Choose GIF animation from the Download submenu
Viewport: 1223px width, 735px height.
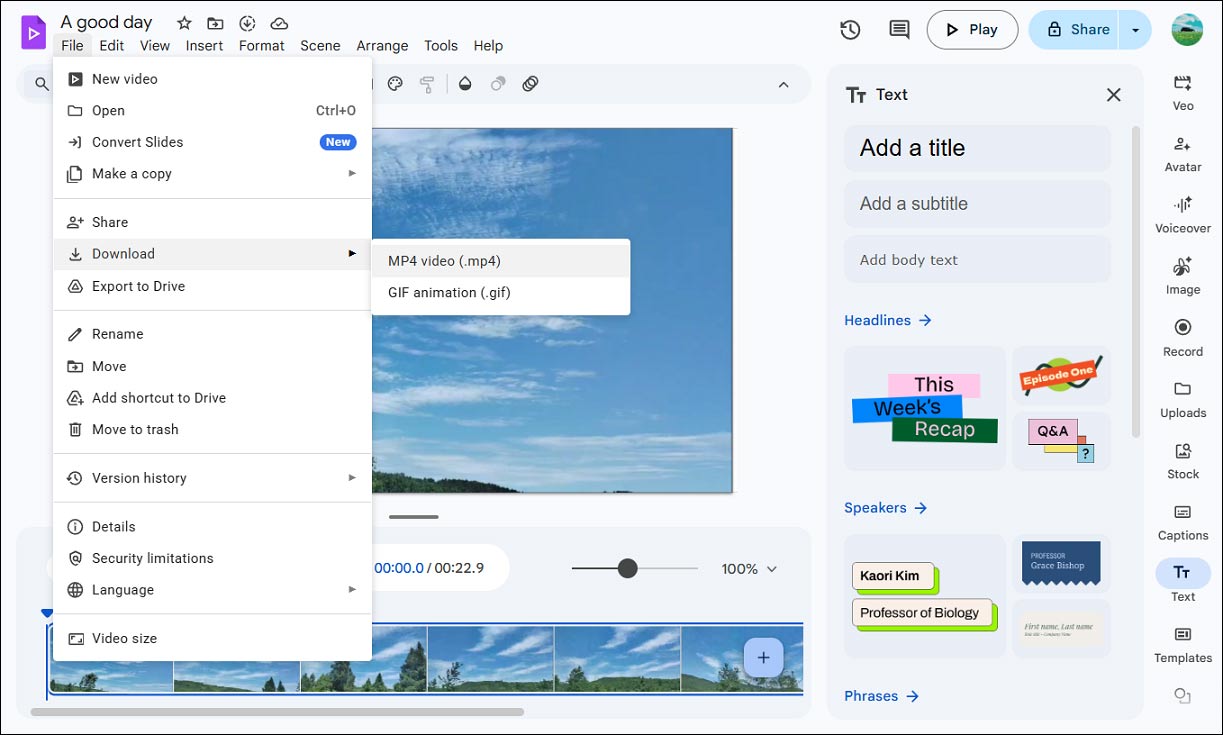[446, 292]
